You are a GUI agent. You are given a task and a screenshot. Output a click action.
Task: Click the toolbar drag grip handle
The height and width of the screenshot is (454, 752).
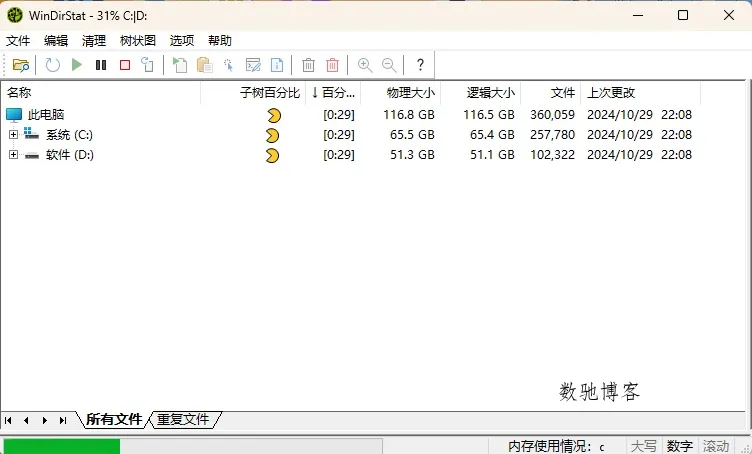coord(5,65)
